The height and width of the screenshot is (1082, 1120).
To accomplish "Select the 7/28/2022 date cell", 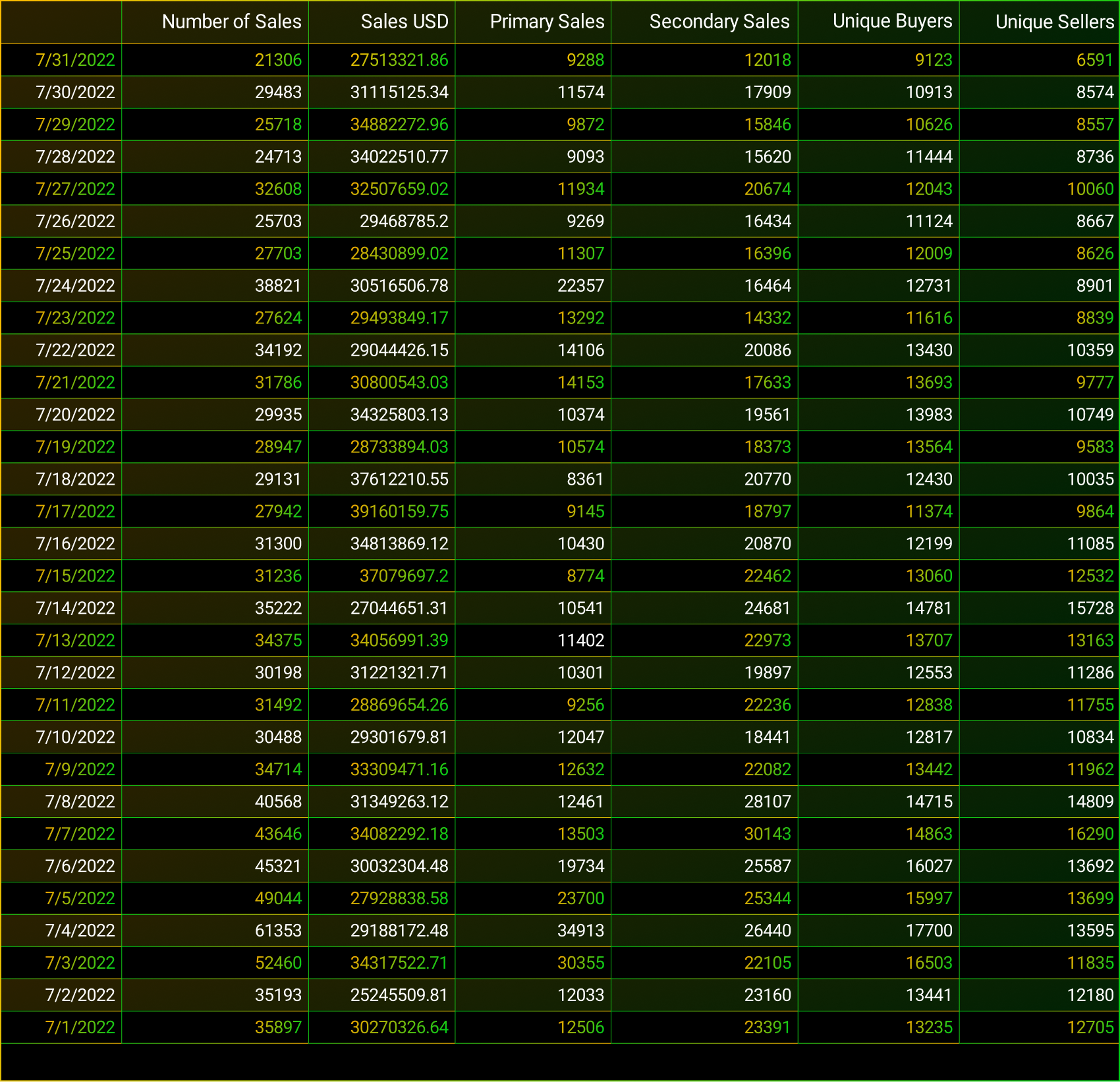I will click(61, 157).
